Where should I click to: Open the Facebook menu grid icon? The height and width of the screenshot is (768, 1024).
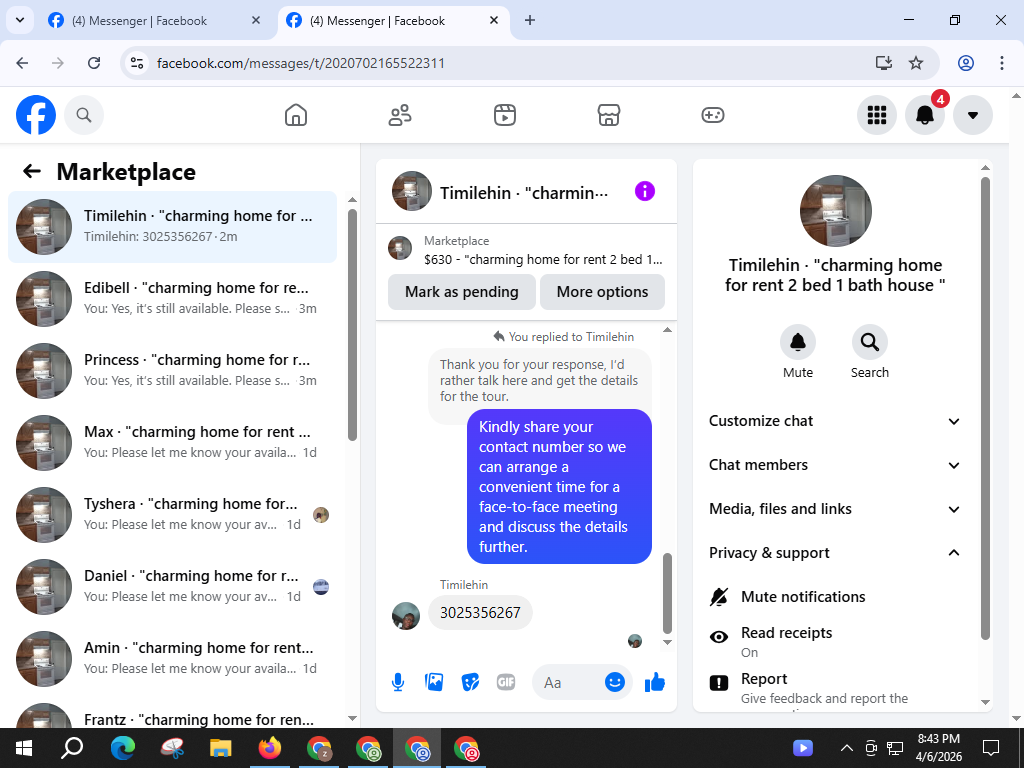point(876,115)
